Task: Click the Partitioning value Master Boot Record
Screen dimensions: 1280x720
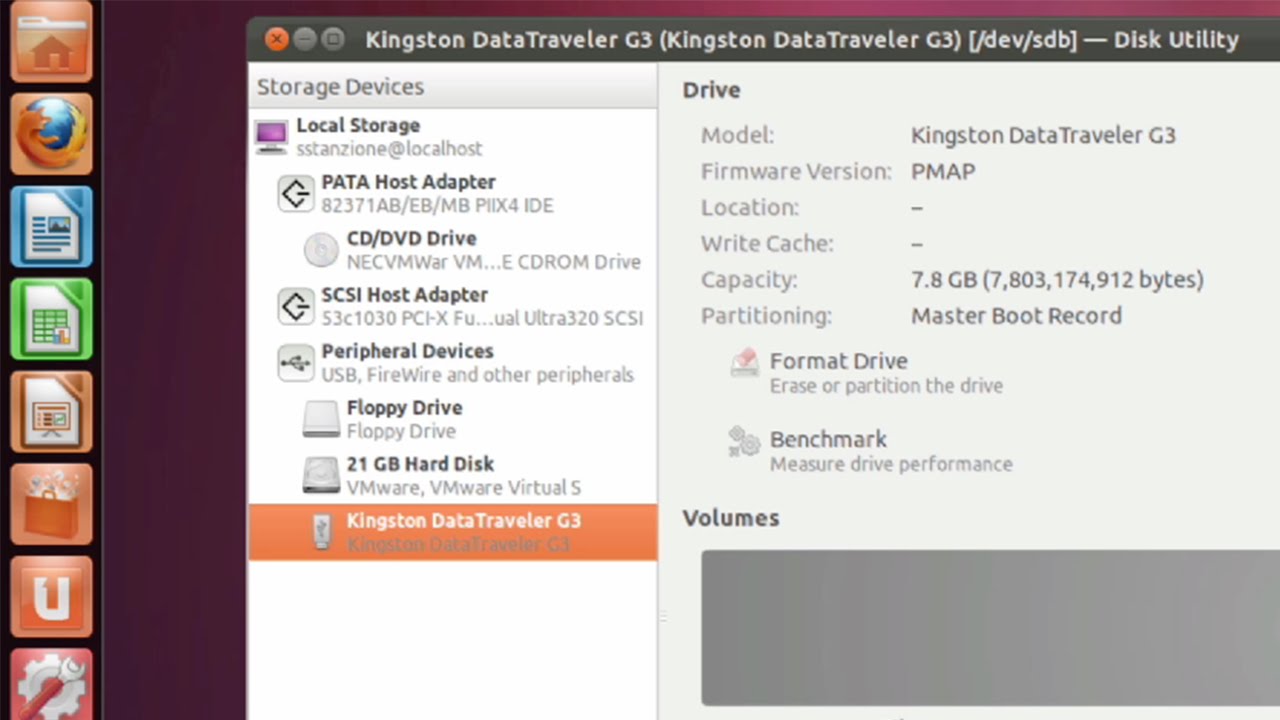Action: point(1016,316)
